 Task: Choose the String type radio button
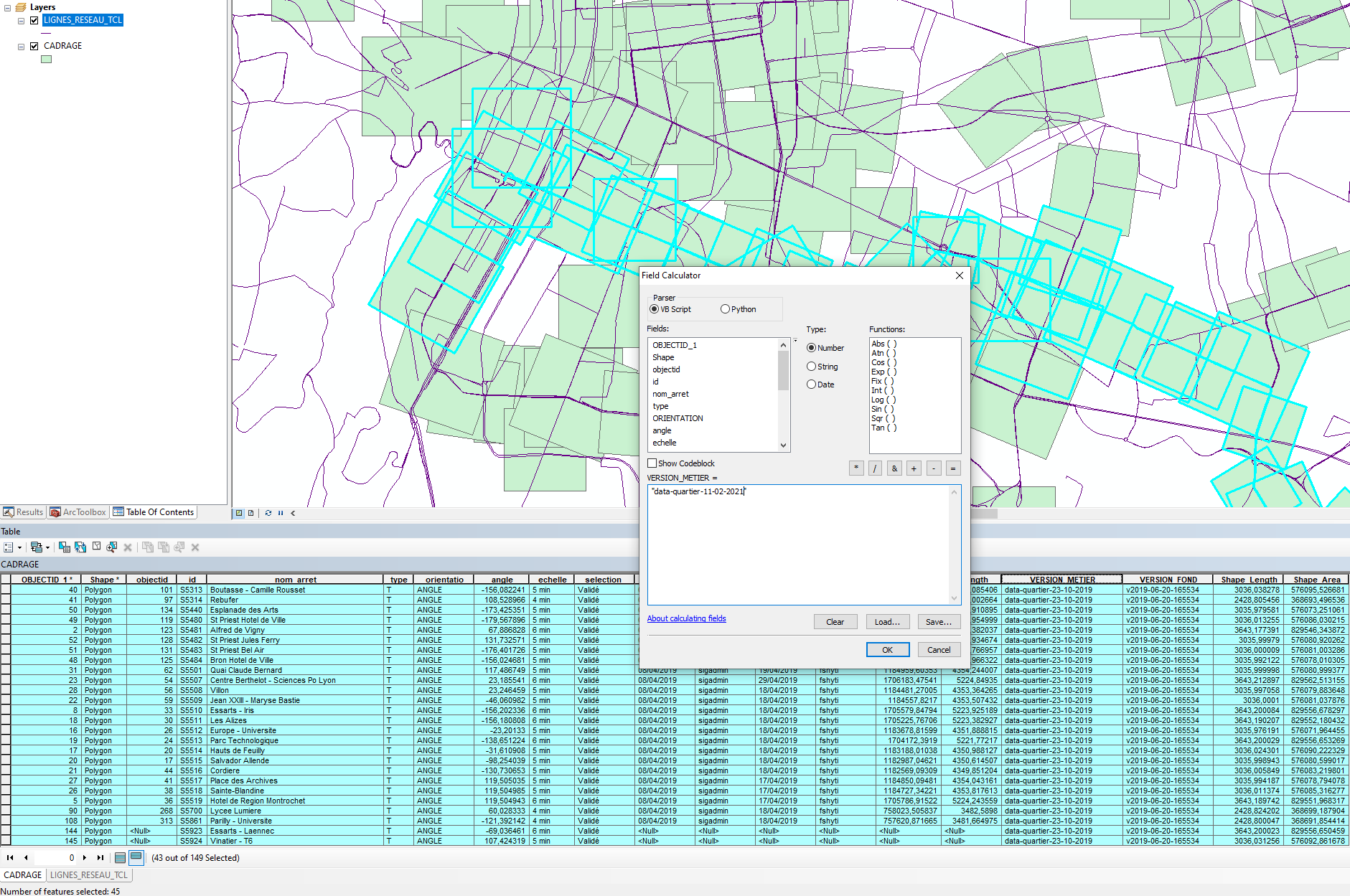(811, 367)
